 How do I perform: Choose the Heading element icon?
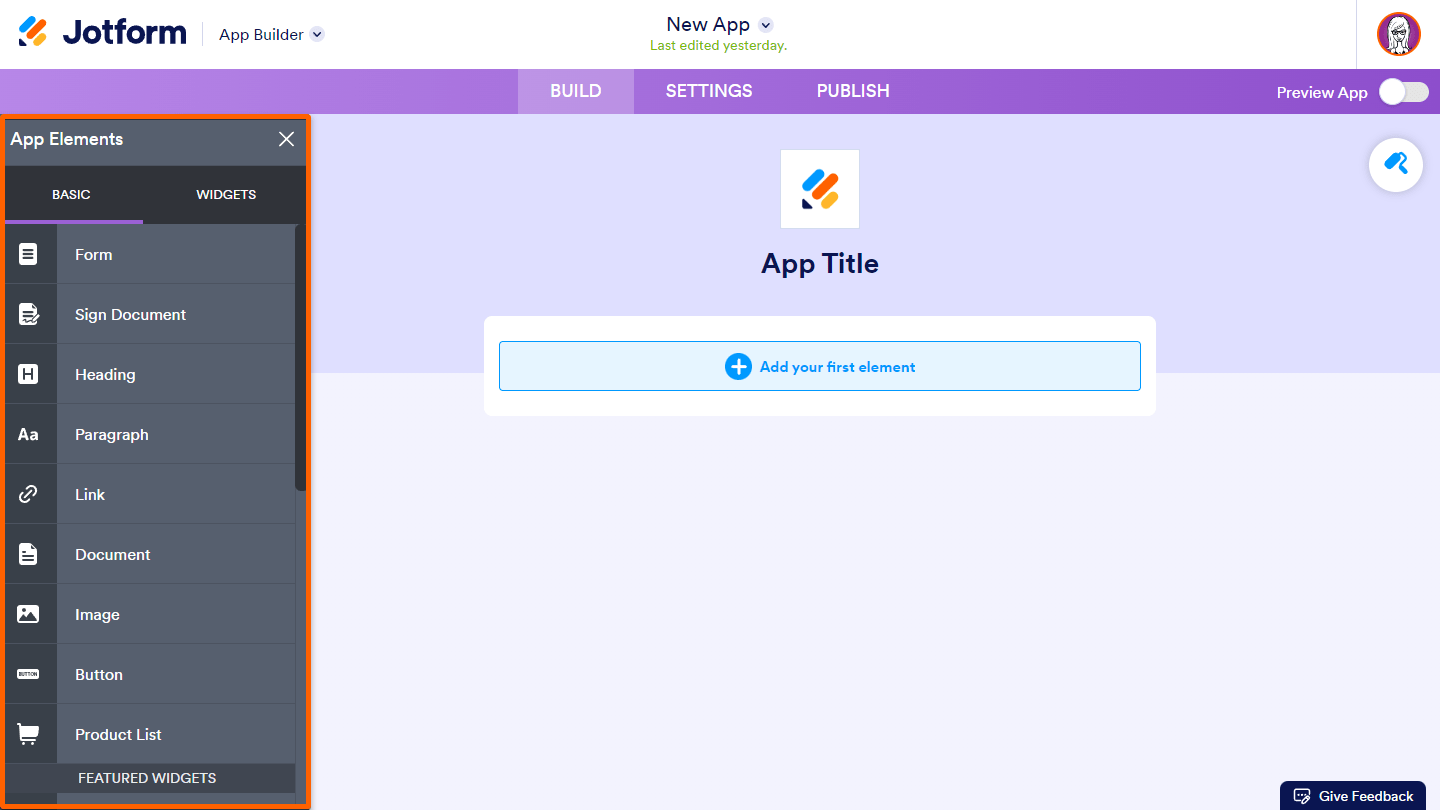click(x=28, y=374)
